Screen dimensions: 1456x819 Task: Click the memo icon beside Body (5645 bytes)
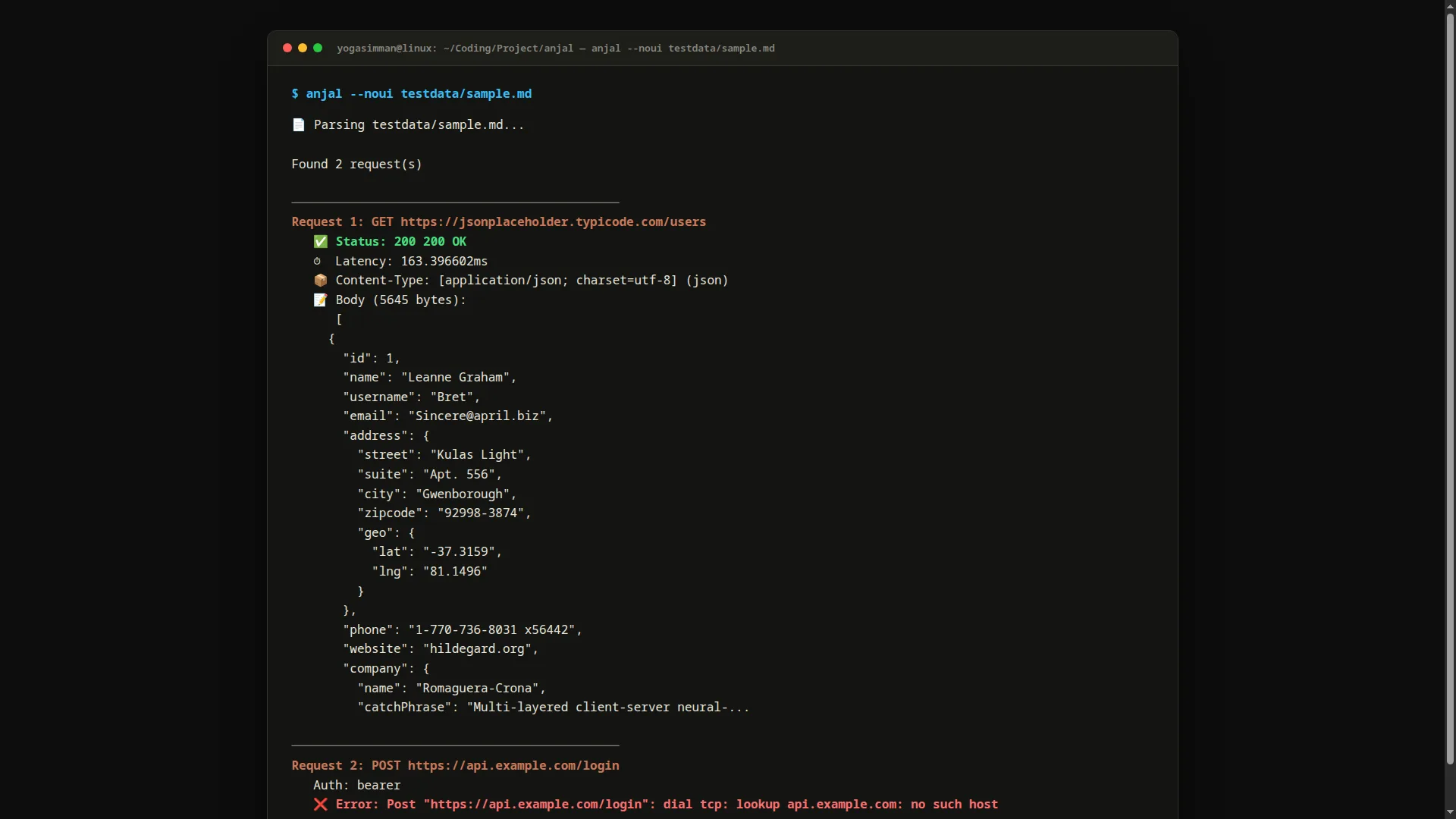pyautogui.click(x=321, y=300)
